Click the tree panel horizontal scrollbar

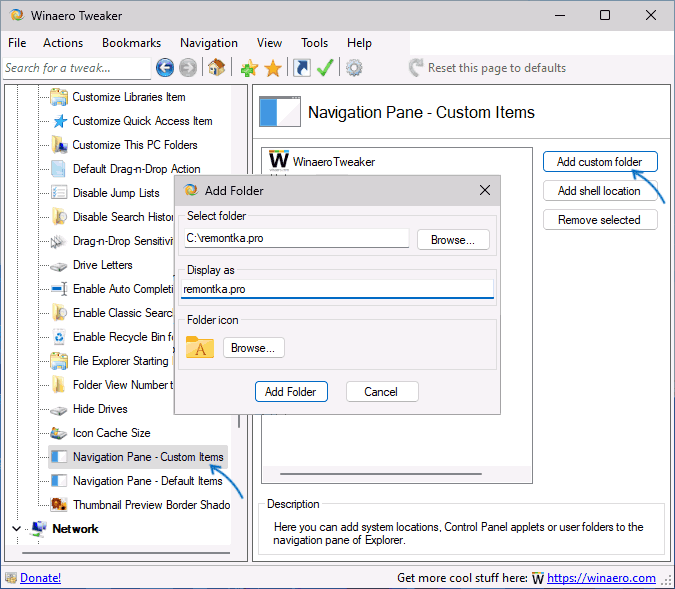pos(126,552)
